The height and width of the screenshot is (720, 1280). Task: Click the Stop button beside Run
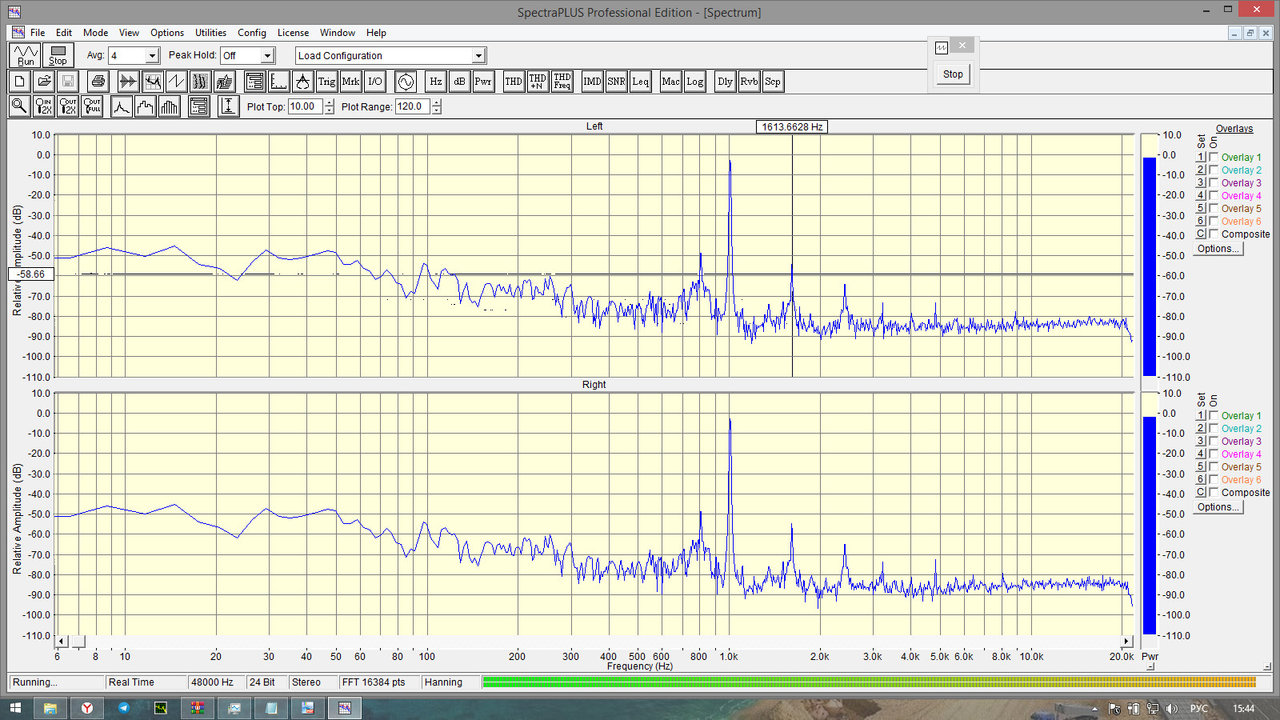coord(57,56)
